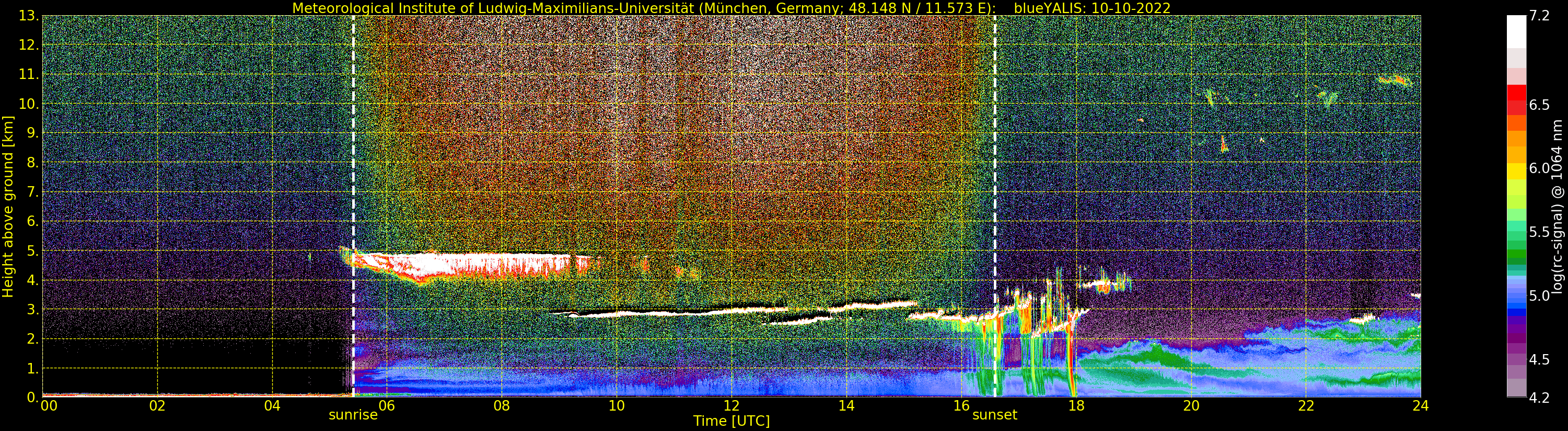
Task: Click the colorbar value 4.5
Action: point(1539,360)
